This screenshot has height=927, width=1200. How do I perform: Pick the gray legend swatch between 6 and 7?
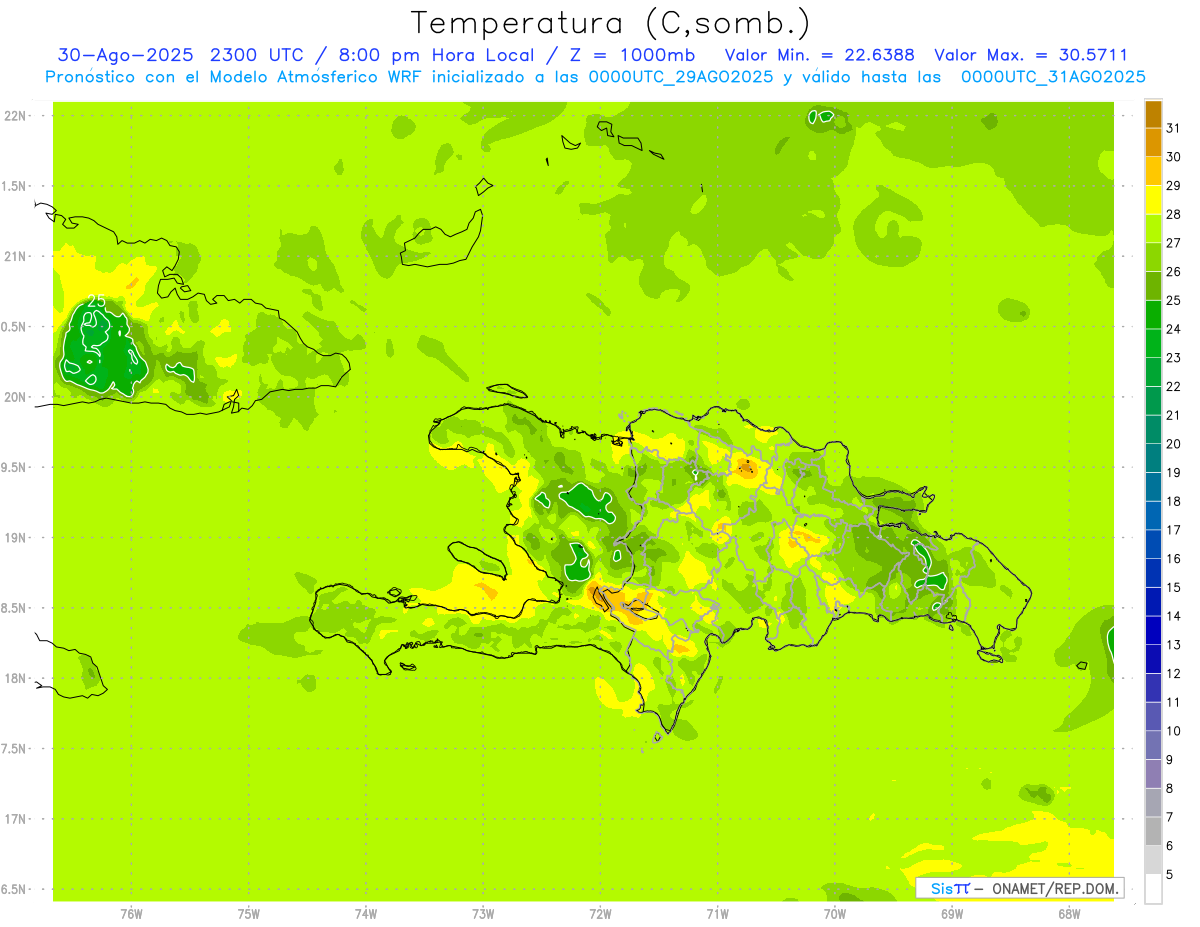[x=1153, y=832]
